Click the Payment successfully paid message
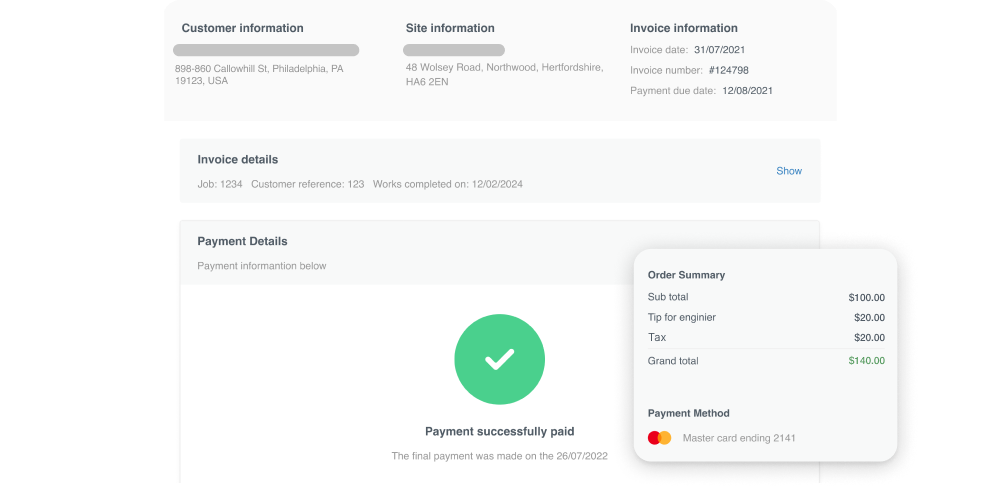 click(x=499, y=432)
